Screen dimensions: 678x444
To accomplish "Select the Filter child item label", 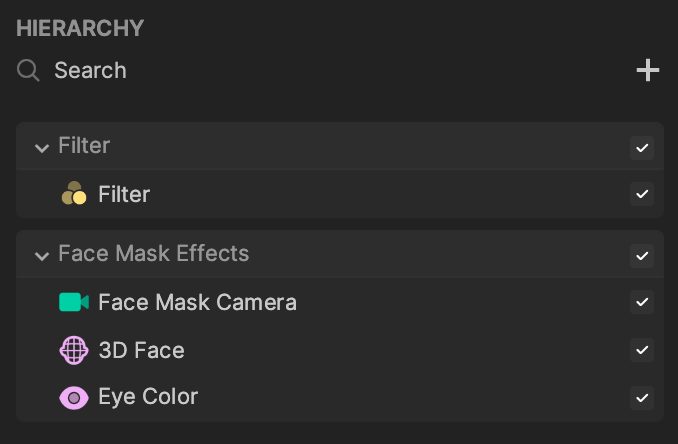I will pos(124,194).
